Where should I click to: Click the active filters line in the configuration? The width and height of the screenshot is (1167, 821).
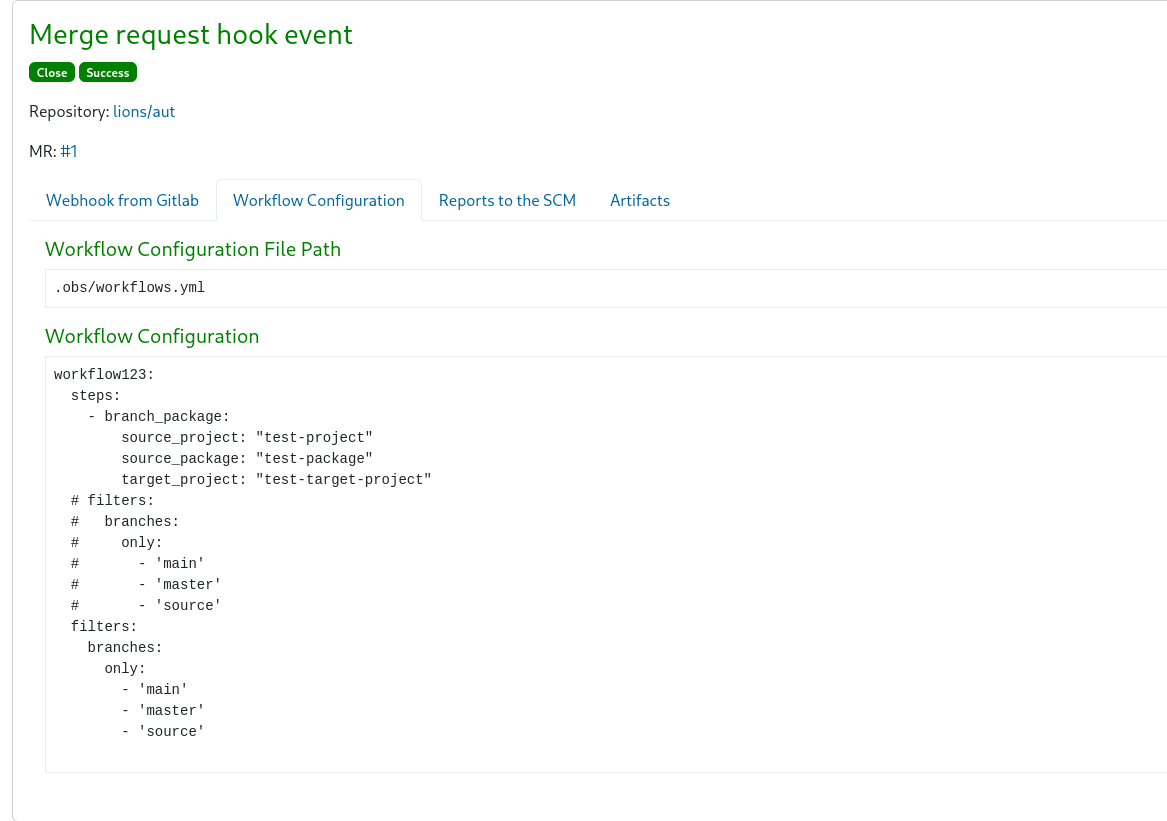tap(103, 627)
